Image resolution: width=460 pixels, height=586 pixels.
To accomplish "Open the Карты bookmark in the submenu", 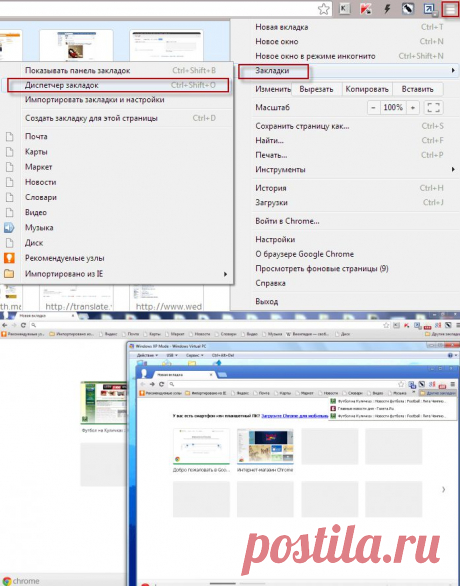I will tap(36, 152).
